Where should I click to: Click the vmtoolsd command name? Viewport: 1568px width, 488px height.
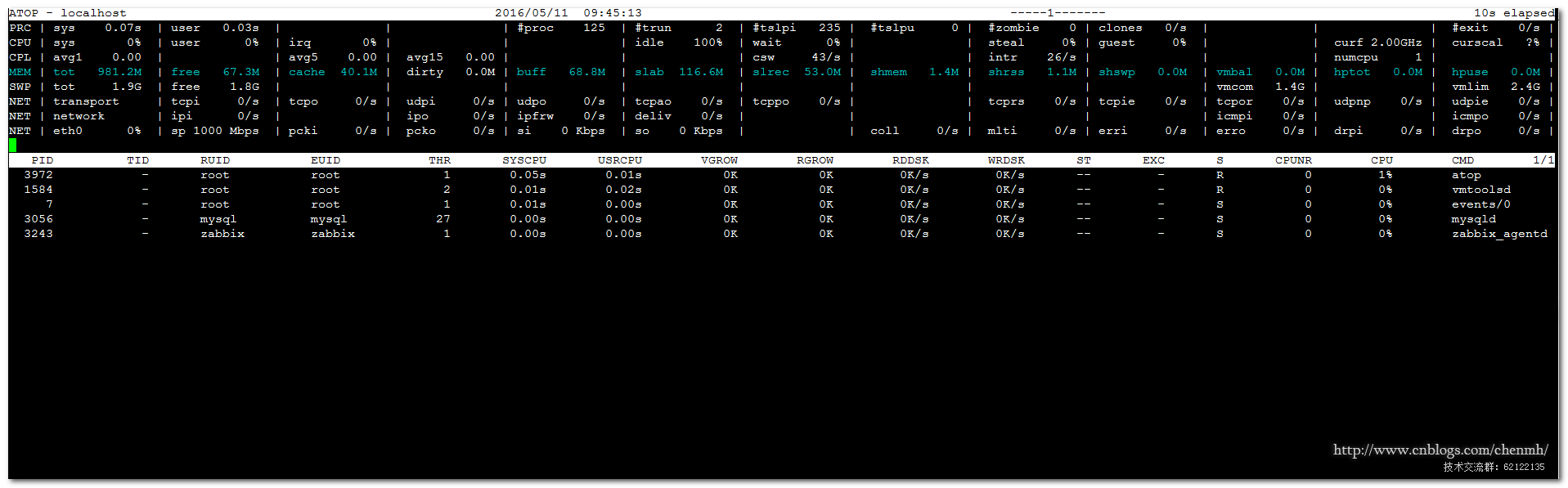pos(1481,190)
